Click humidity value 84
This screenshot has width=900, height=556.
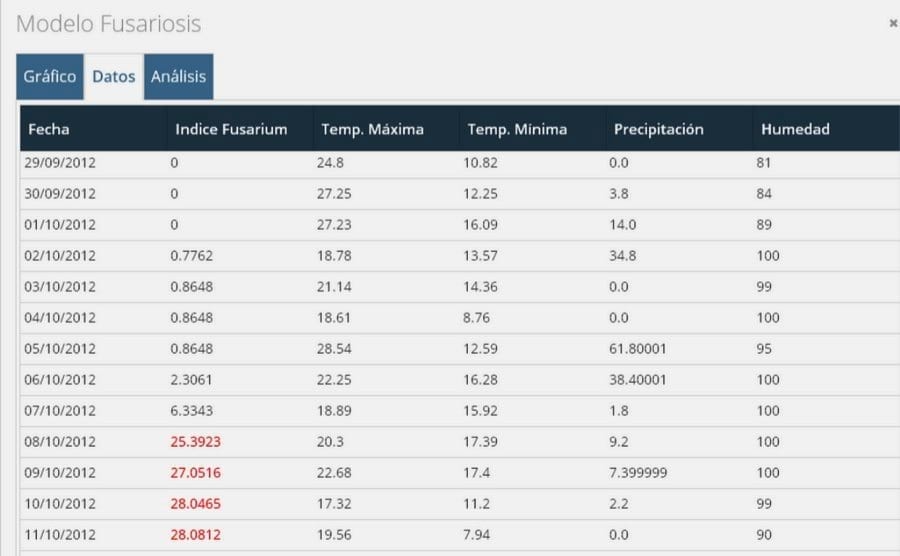click(x=764, y=193)
